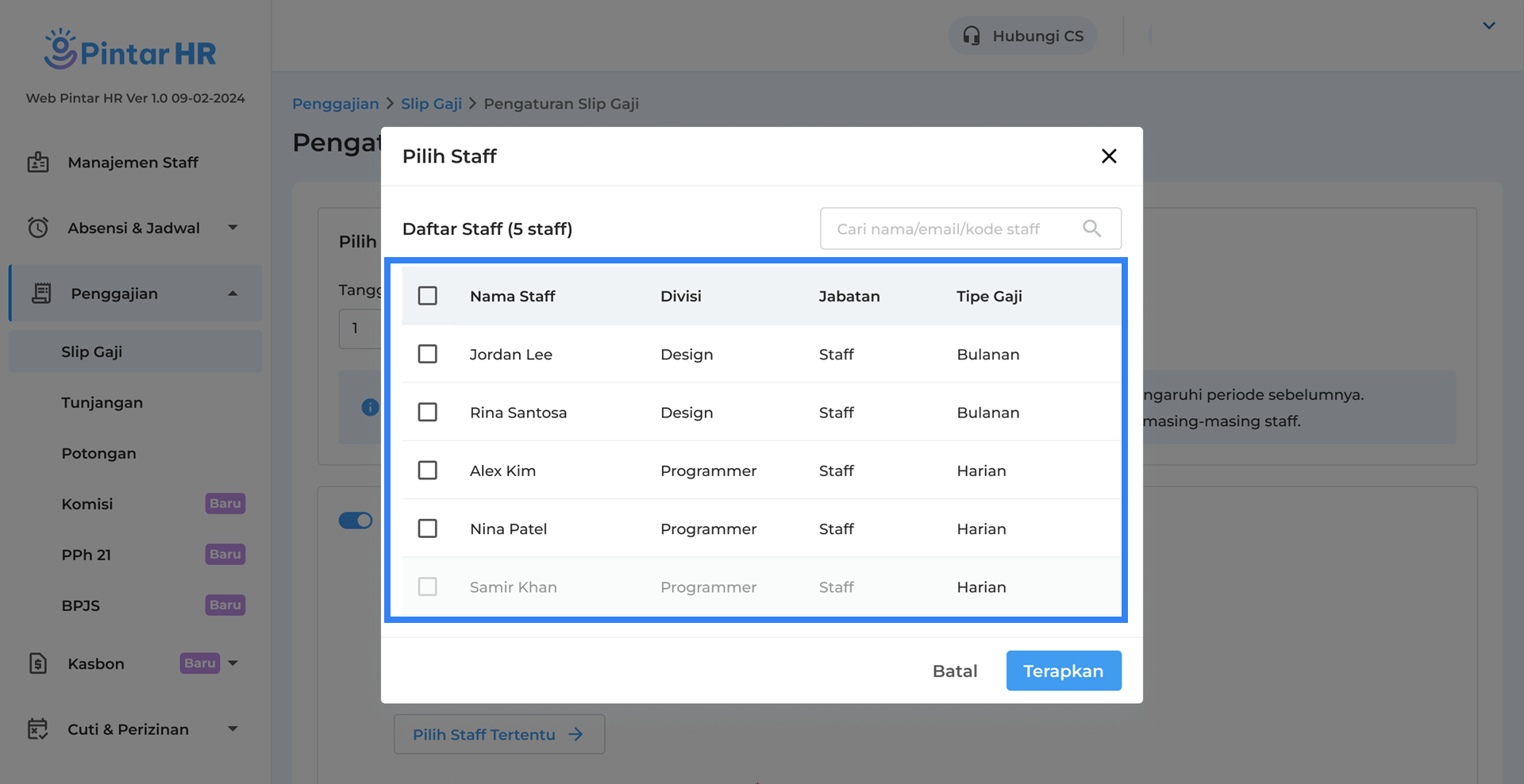Viewport: 1524px width, 784px height.
Task: Click the Absensi & Jadwal clock icon
Action: click(x=38, y=228)
